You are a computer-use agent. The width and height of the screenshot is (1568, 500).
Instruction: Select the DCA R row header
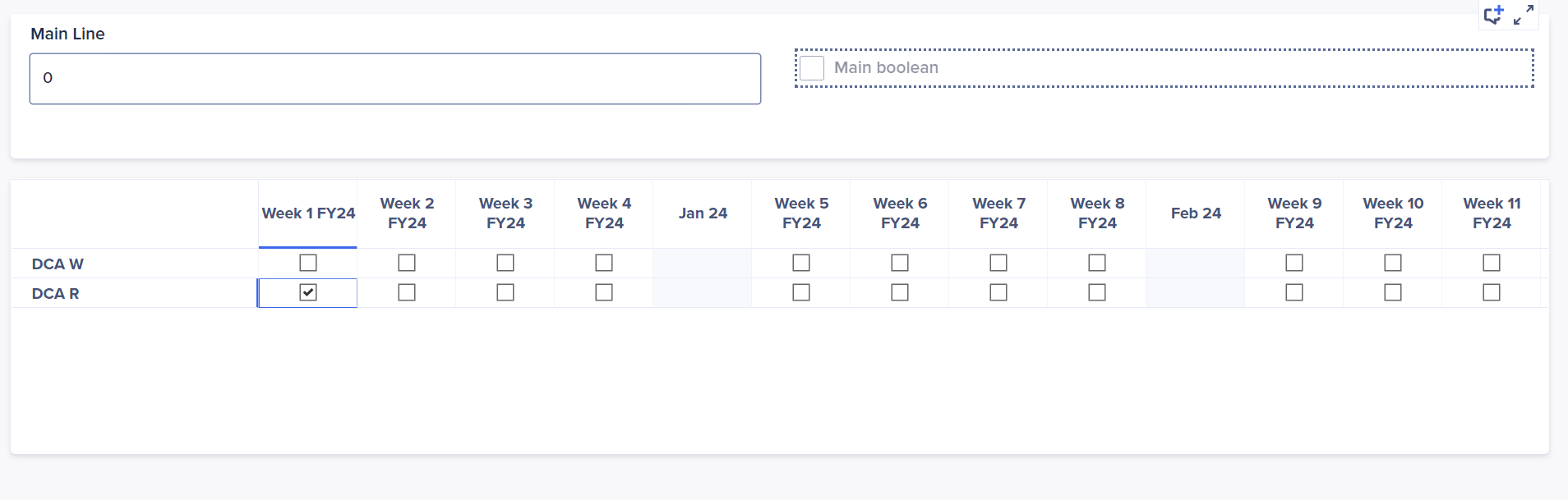coord(56,293)
